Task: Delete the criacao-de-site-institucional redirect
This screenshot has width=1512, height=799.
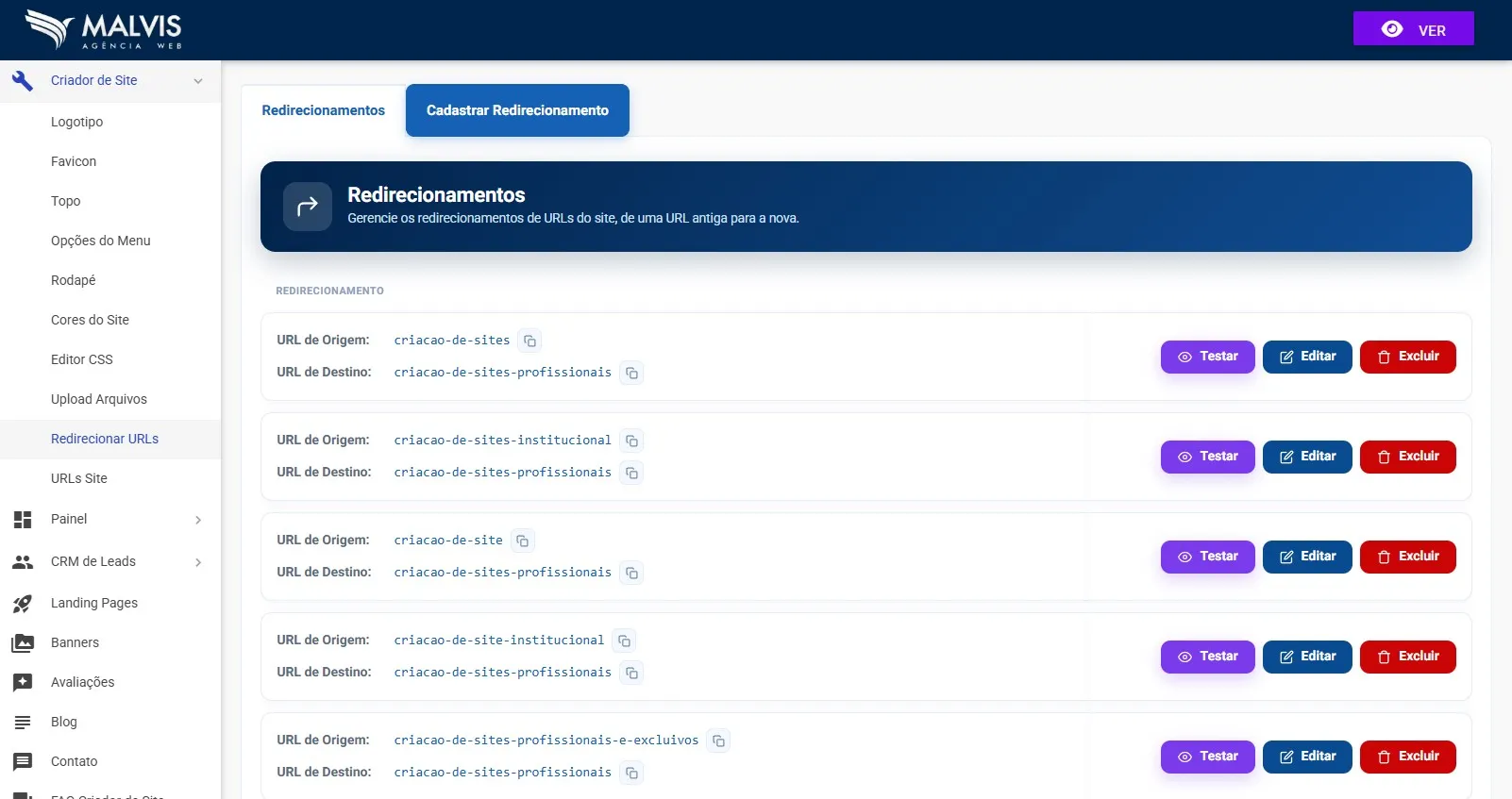Action: coord(1407,657)
